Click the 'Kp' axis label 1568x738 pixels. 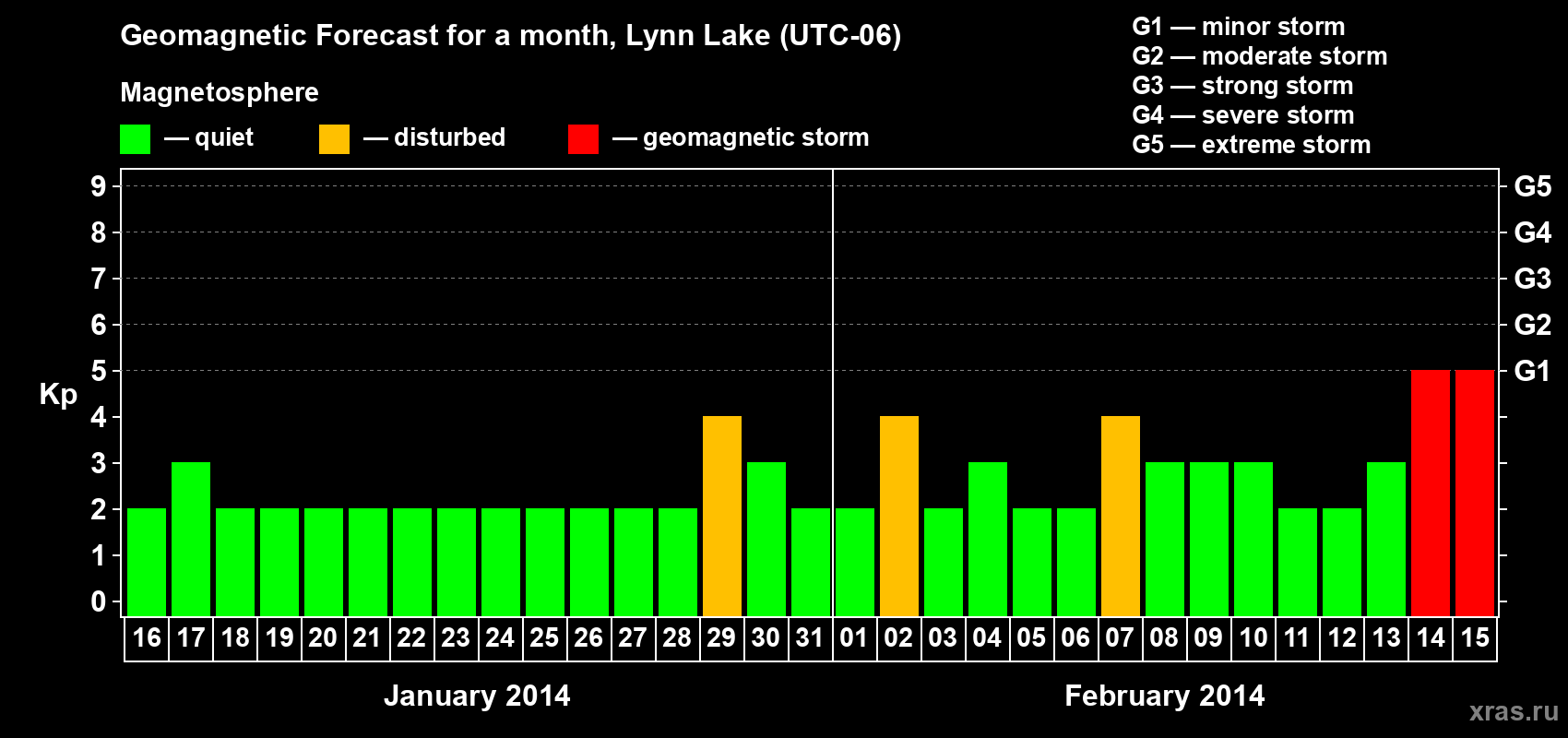(x=58, y=395)
